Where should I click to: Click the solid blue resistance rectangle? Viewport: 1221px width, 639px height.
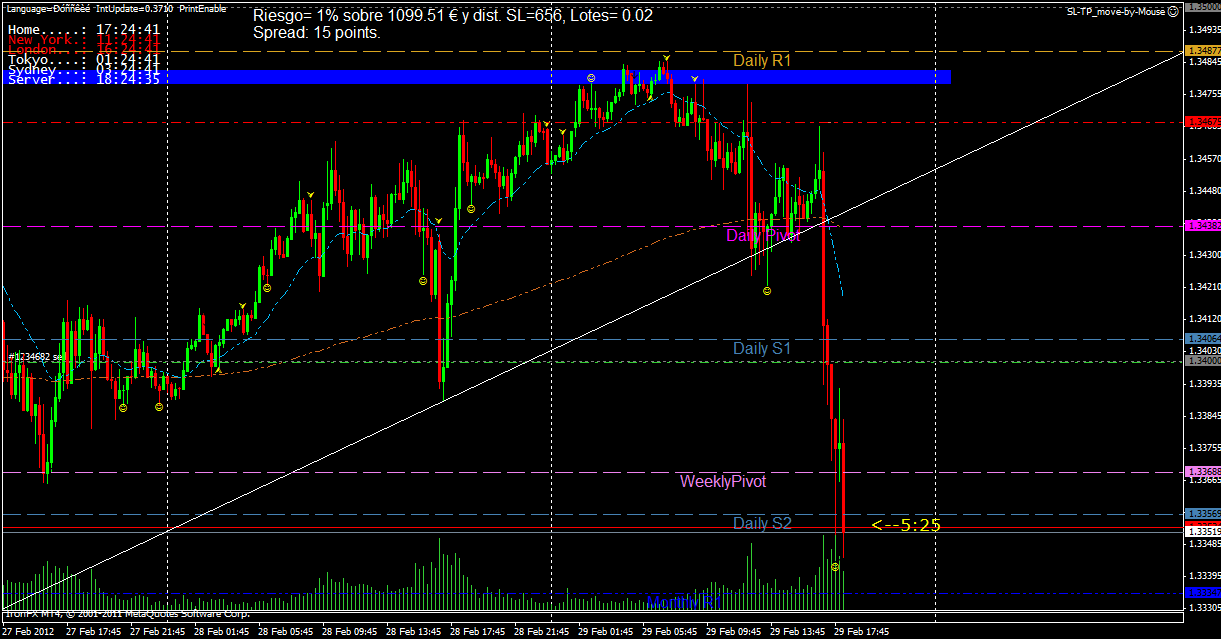(558, 77)
